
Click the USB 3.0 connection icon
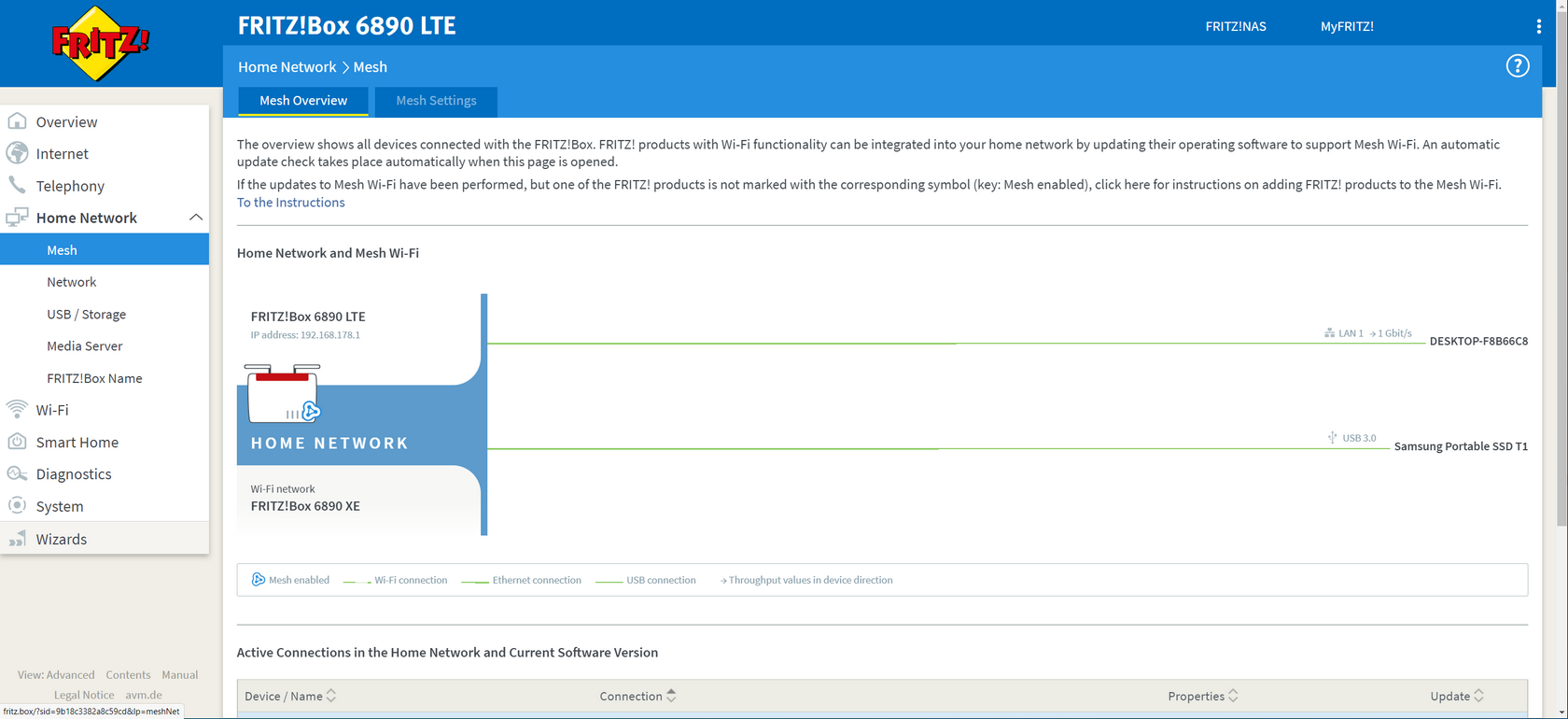click(1332, 437)
